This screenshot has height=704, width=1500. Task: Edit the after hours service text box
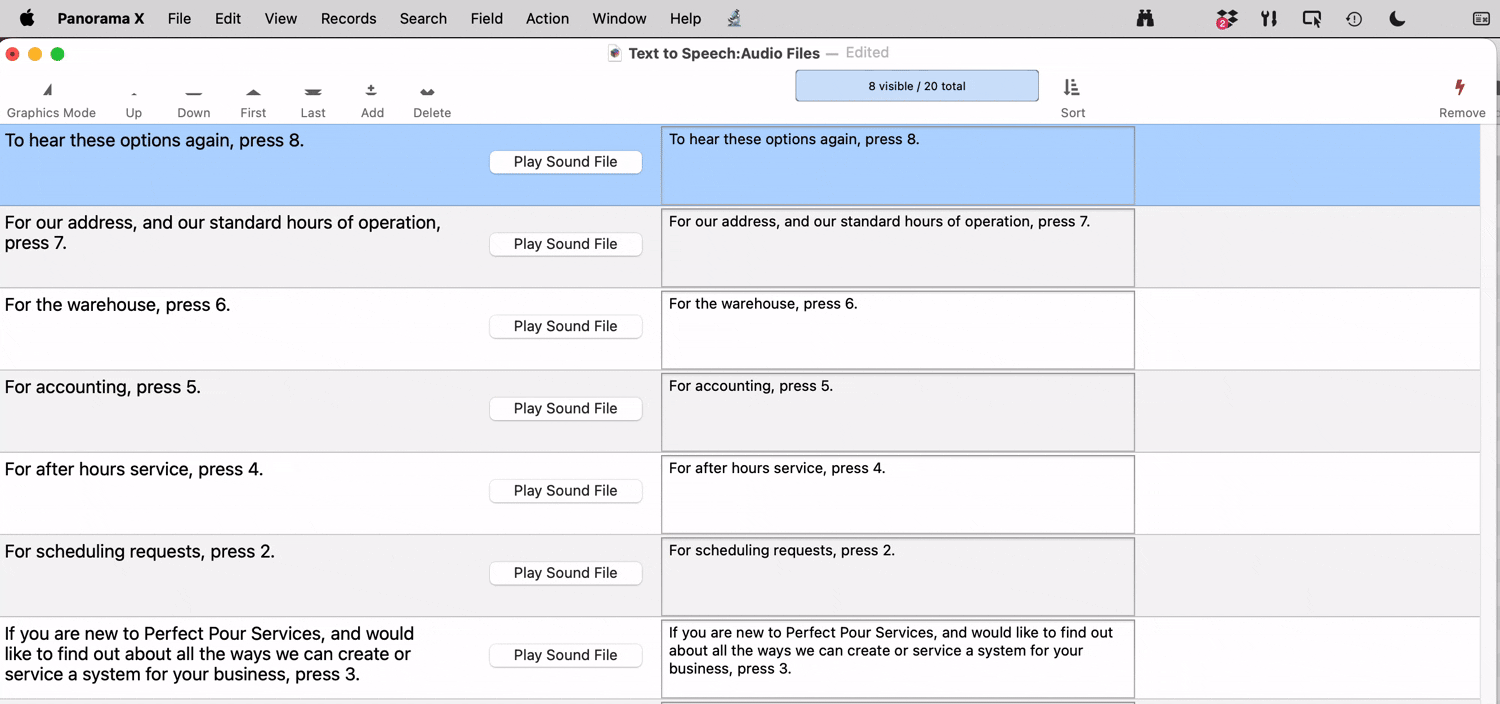897,494
